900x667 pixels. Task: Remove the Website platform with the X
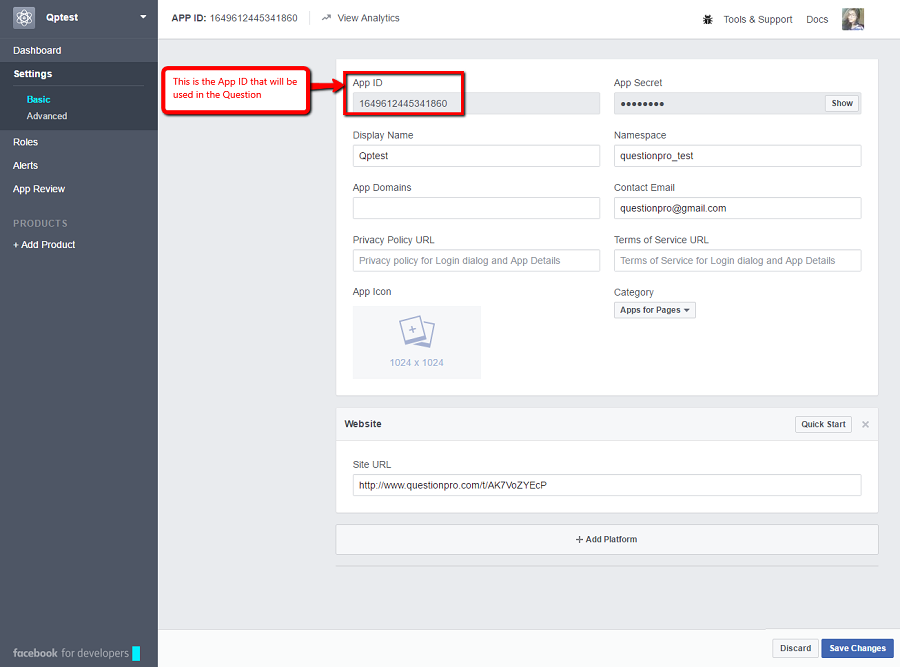tap(865, 424)
